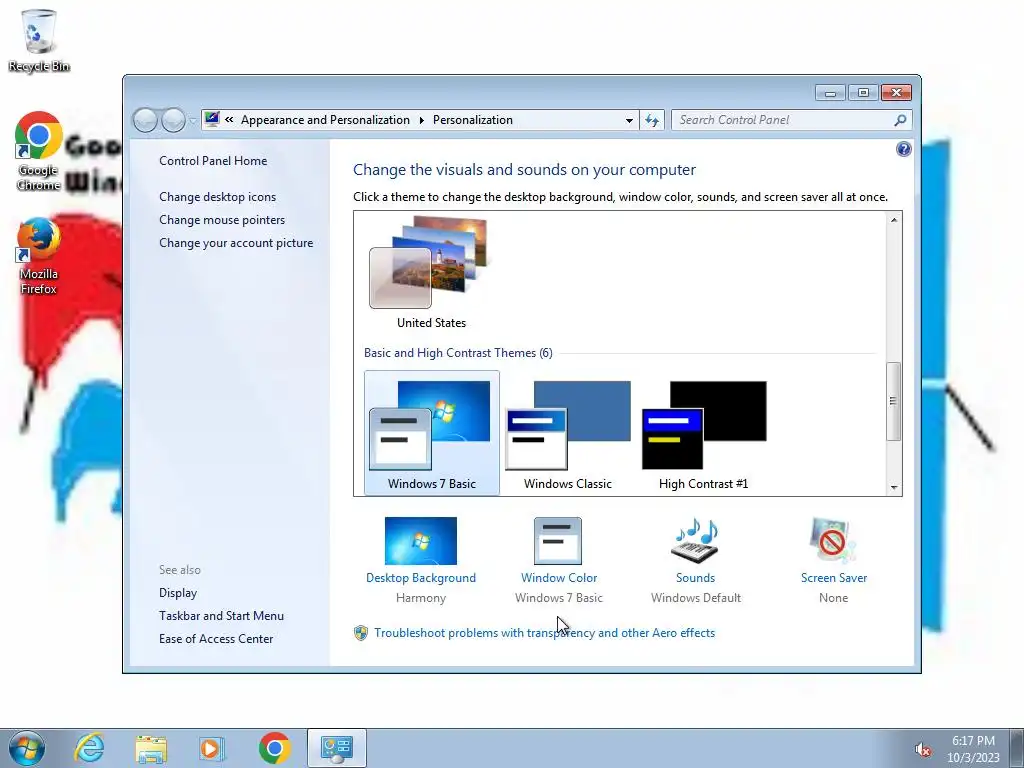Open Control Panel Home link
Screen dimensions: 1024x768
(213, 161)
